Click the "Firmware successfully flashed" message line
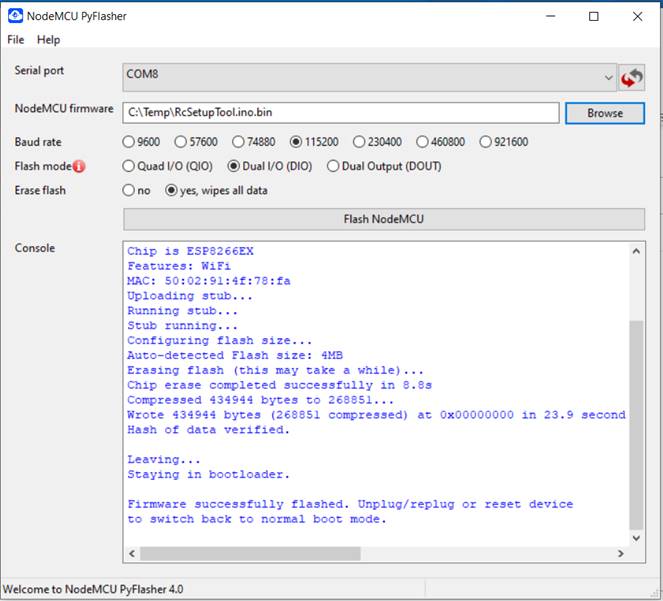 (350, 504)
